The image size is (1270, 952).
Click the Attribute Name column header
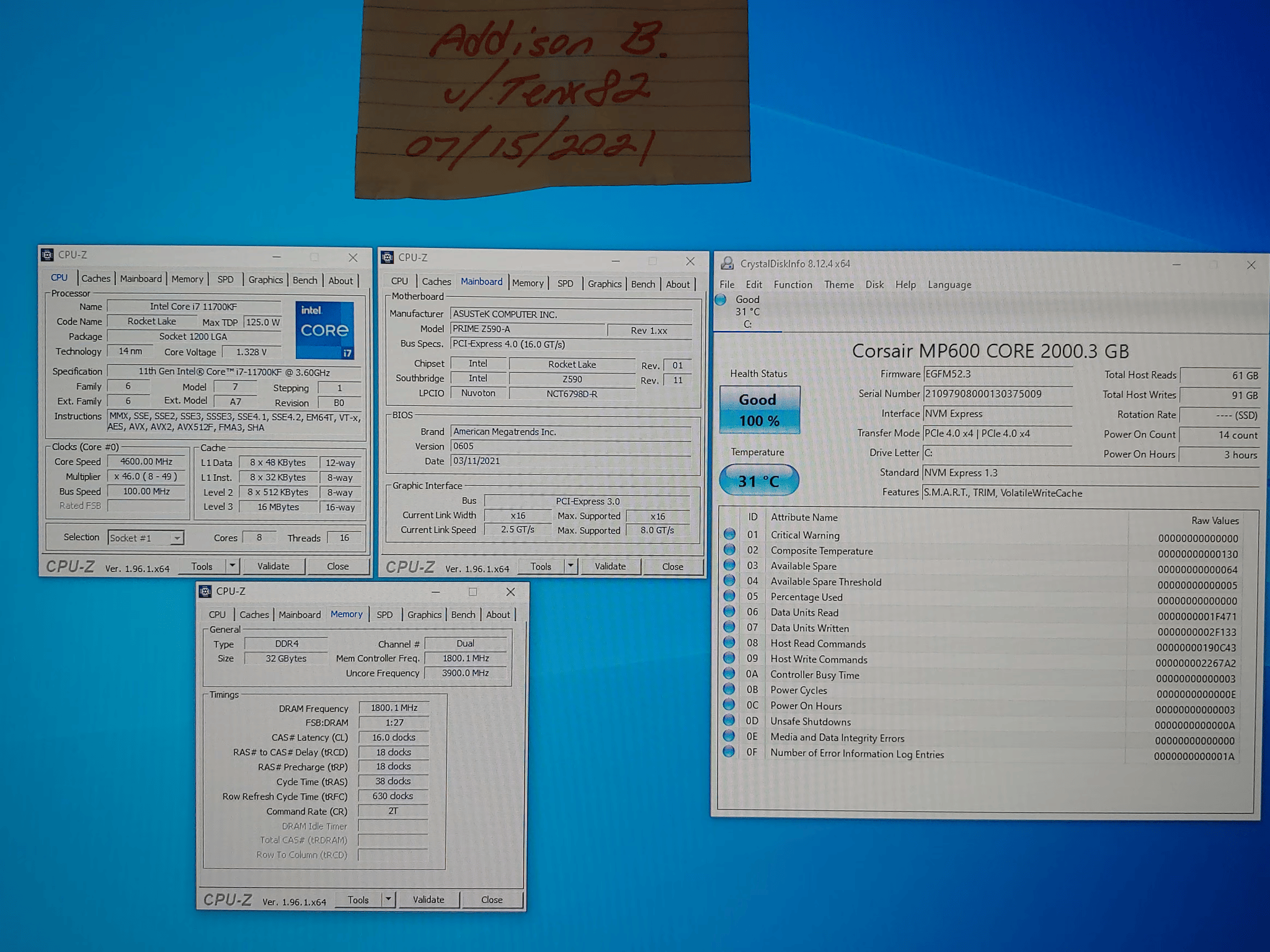pyautogui.click(x=804, y=517)
